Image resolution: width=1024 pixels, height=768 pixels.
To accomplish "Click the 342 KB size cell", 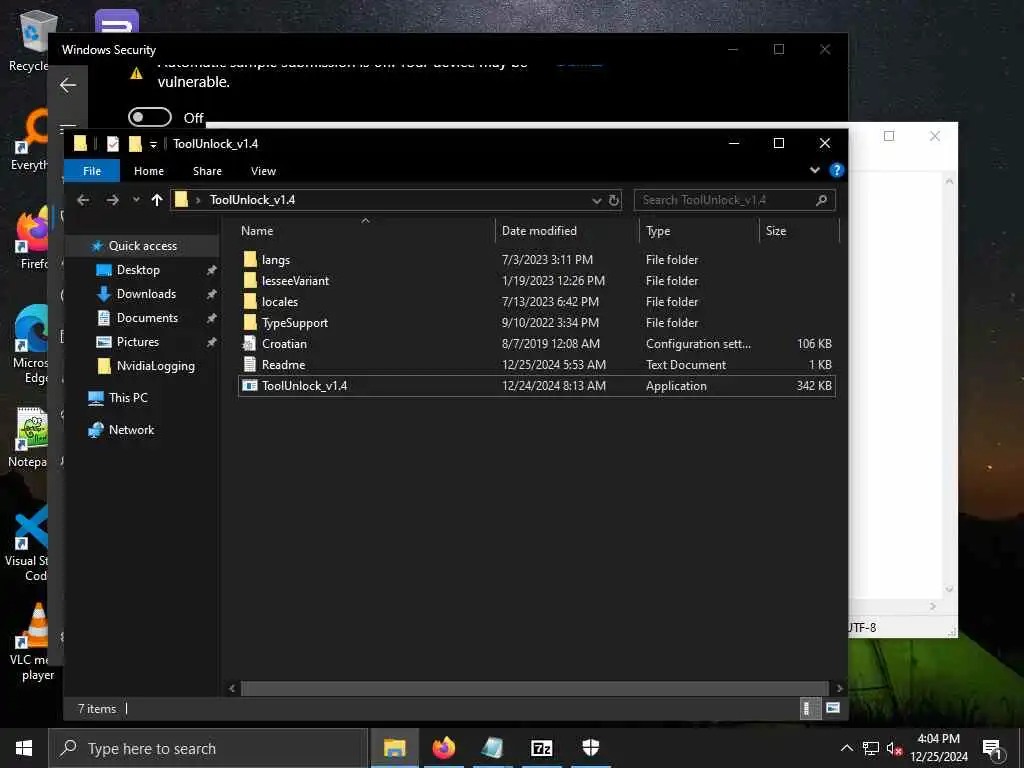I will (814, 386).
